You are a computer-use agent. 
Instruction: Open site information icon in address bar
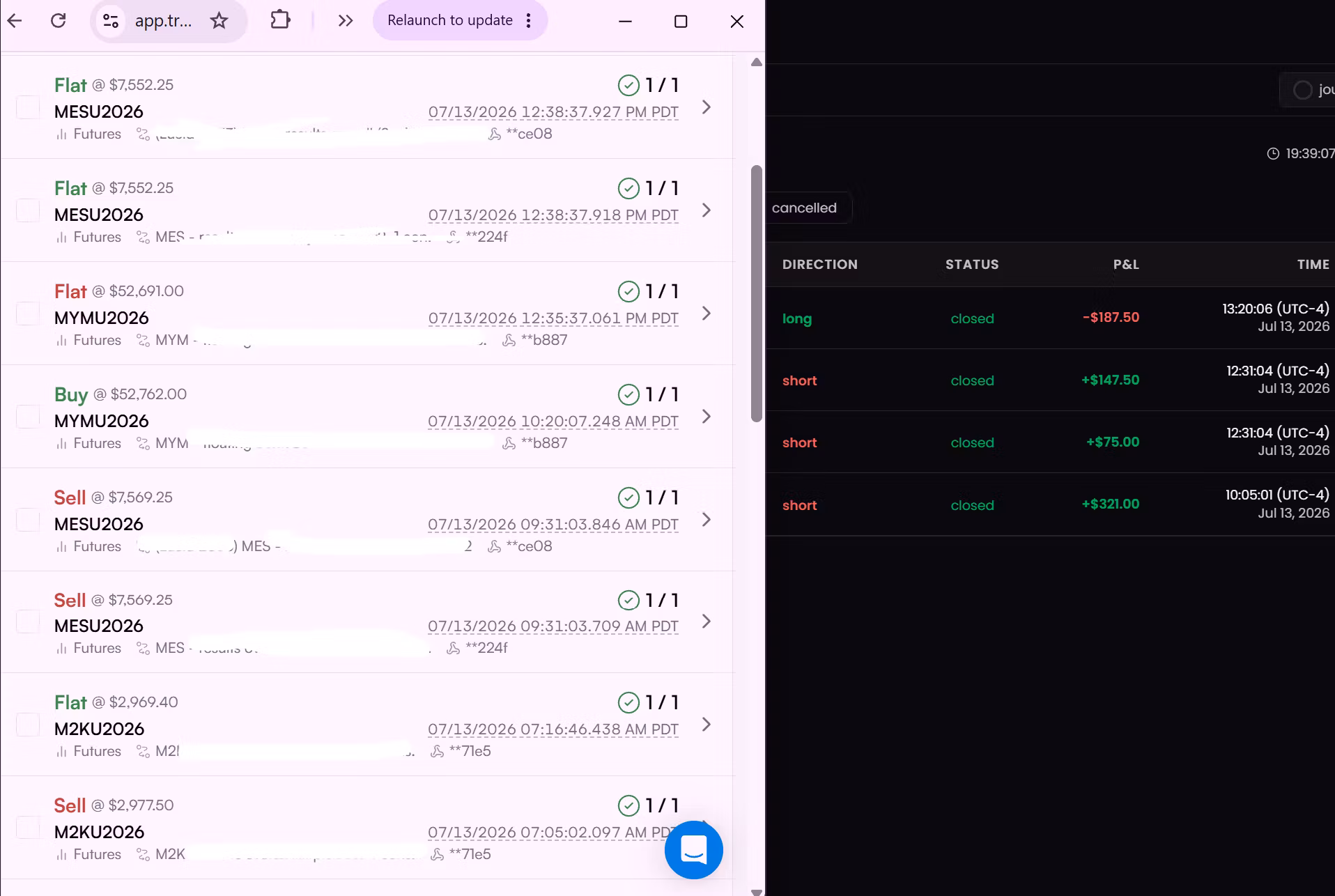click(x=111, y=21)
